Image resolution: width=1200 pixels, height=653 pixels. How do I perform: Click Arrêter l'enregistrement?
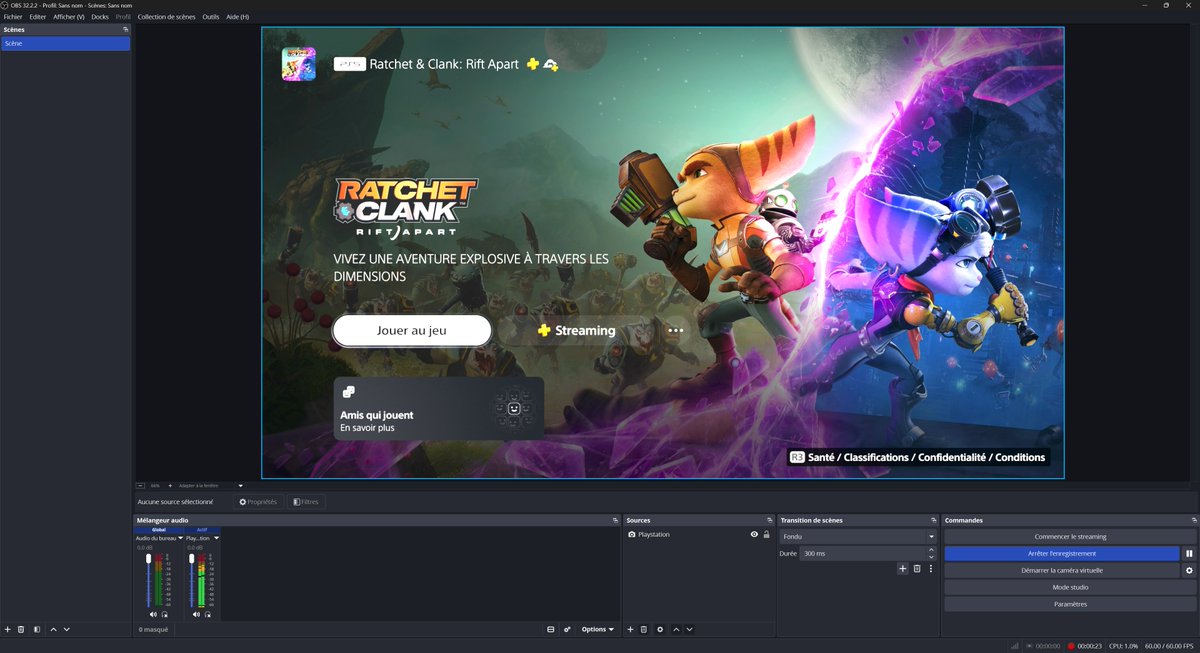1062,553
